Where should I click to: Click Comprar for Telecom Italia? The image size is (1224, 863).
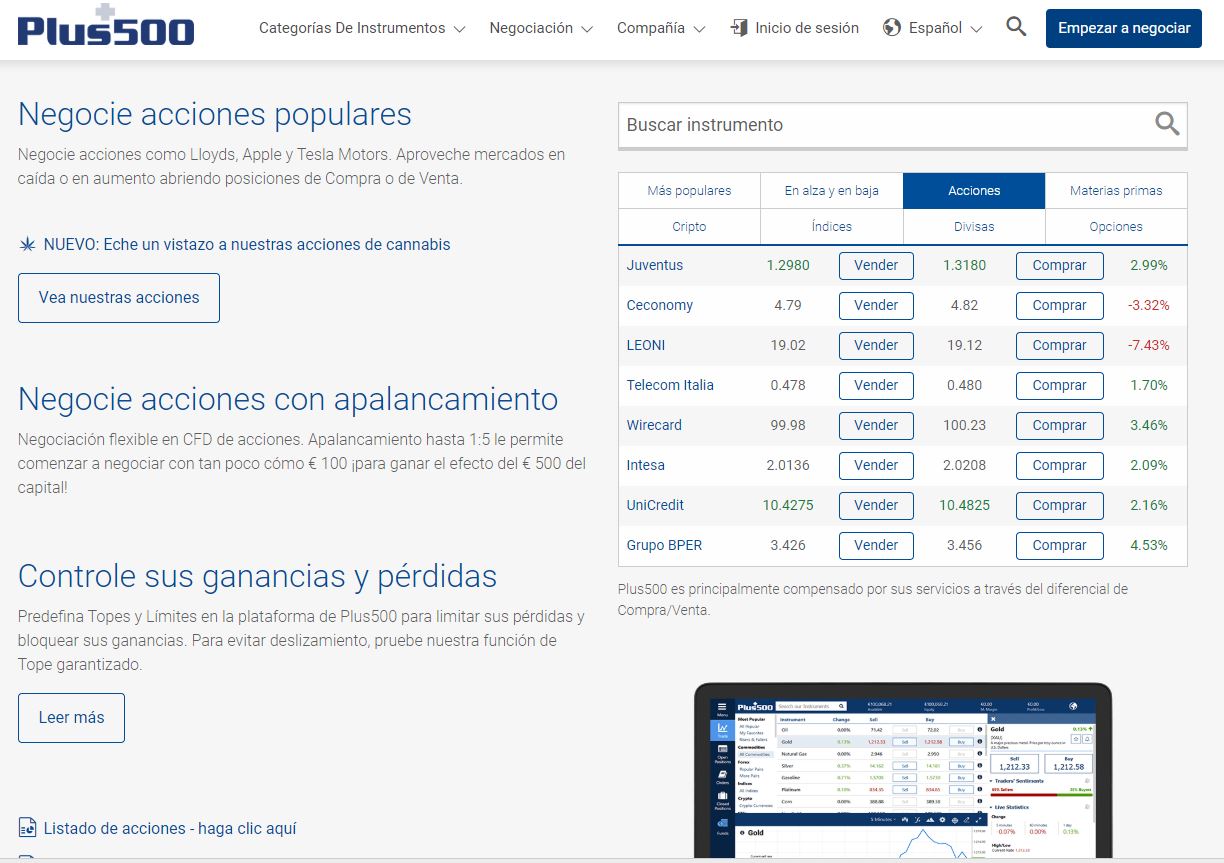tap(1060, 385)
